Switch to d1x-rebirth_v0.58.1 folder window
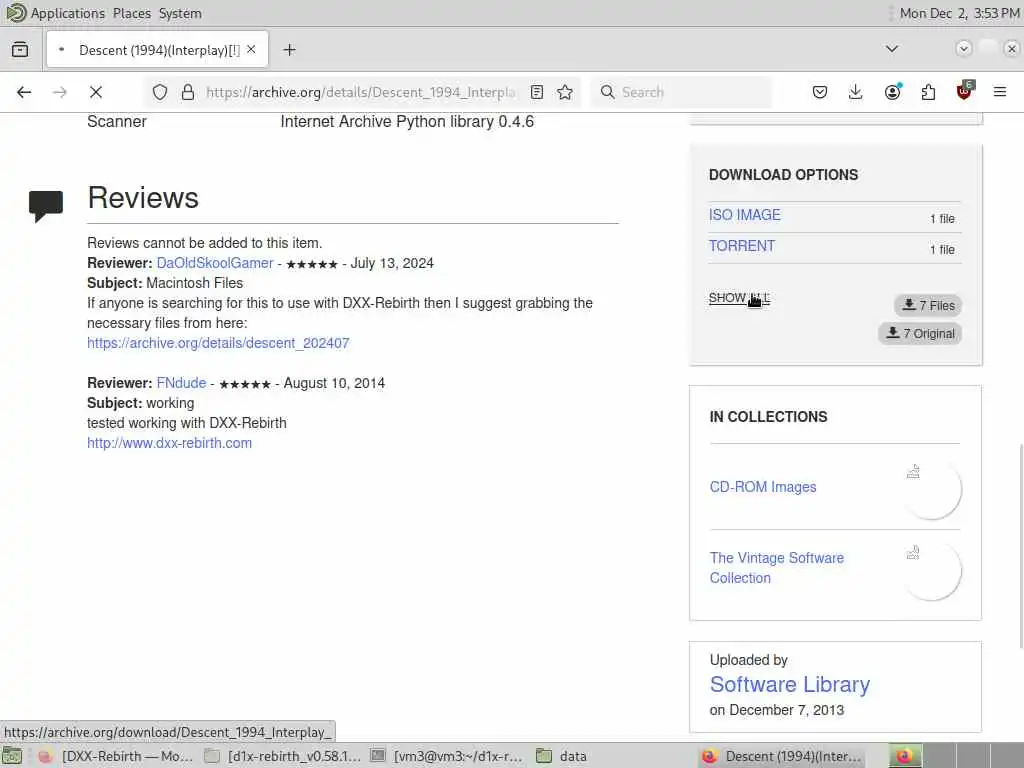Screen dimensions: 1024x768 click(x=282, y=756)
